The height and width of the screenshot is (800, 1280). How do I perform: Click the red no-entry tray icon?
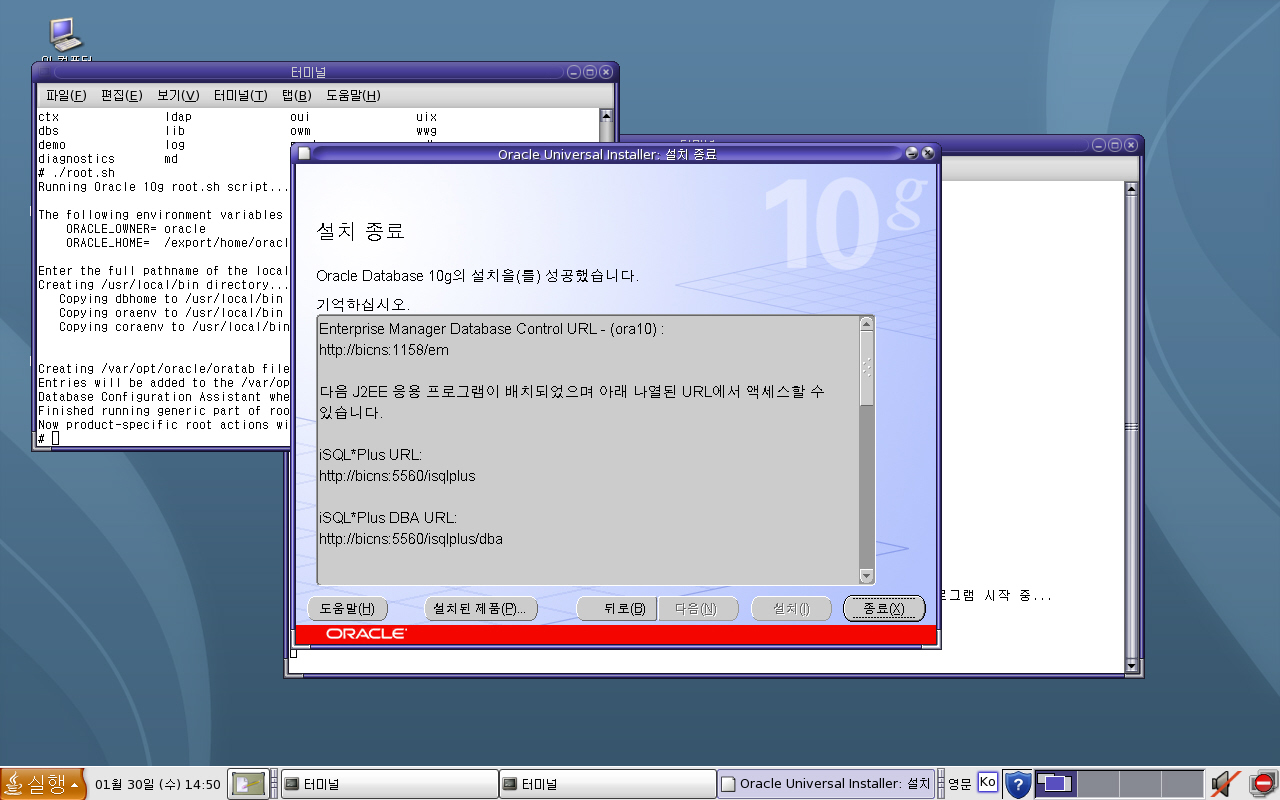point(1263,784)
